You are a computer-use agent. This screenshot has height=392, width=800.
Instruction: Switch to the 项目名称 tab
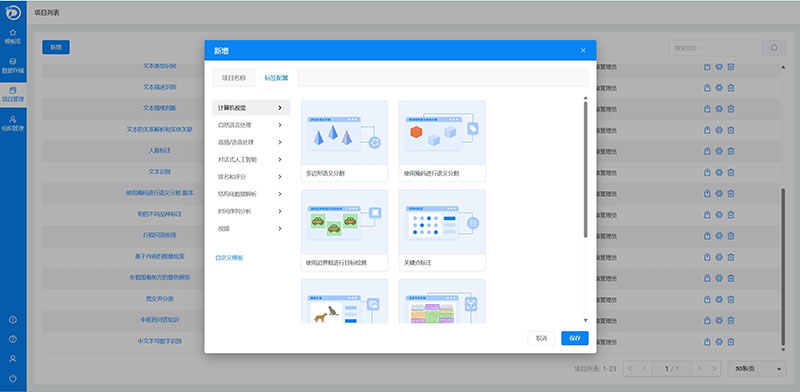click(x=234, y=78)
